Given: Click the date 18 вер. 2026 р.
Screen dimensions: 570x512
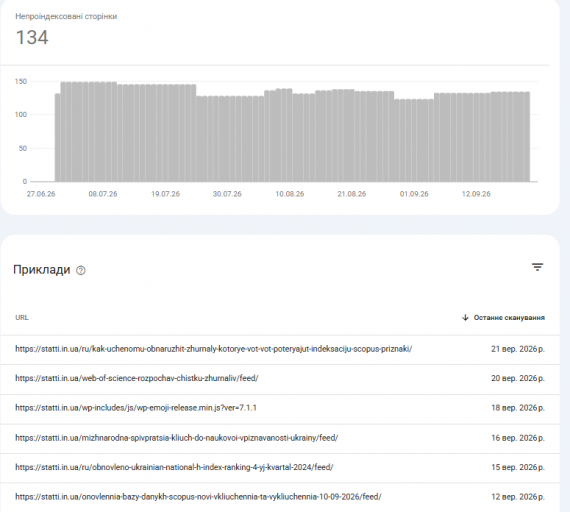Looking at the screenshot, I should 518,408.
